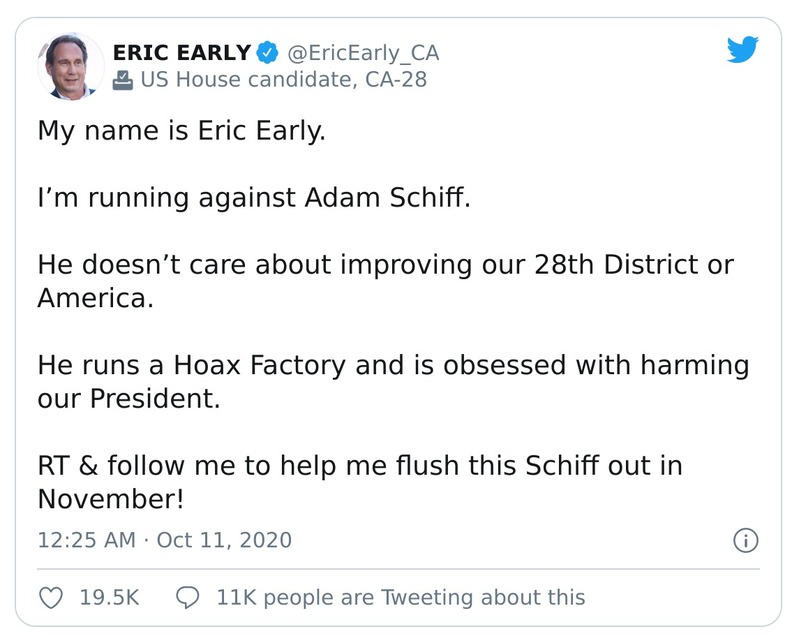
Task: Click the Twitter bird logo
Action: point(744,50)
